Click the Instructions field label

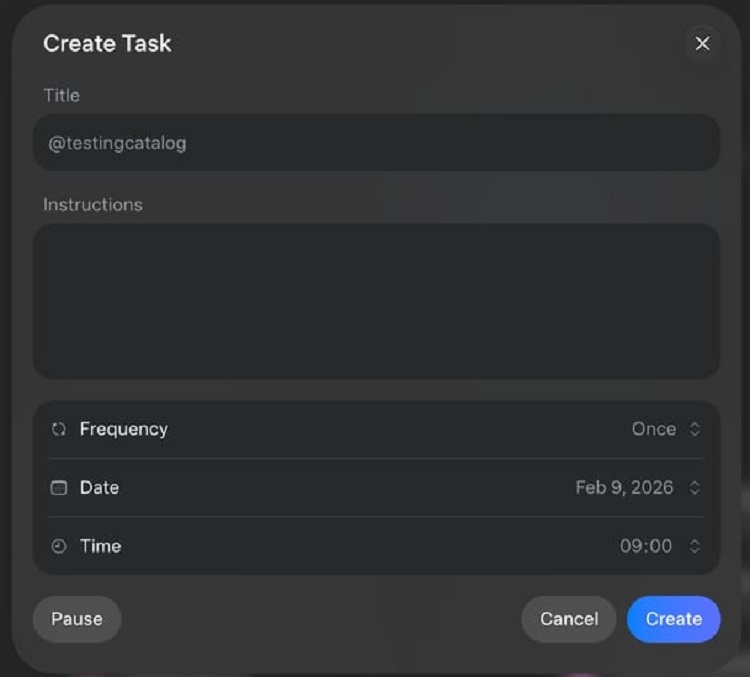tap(93, 204)
